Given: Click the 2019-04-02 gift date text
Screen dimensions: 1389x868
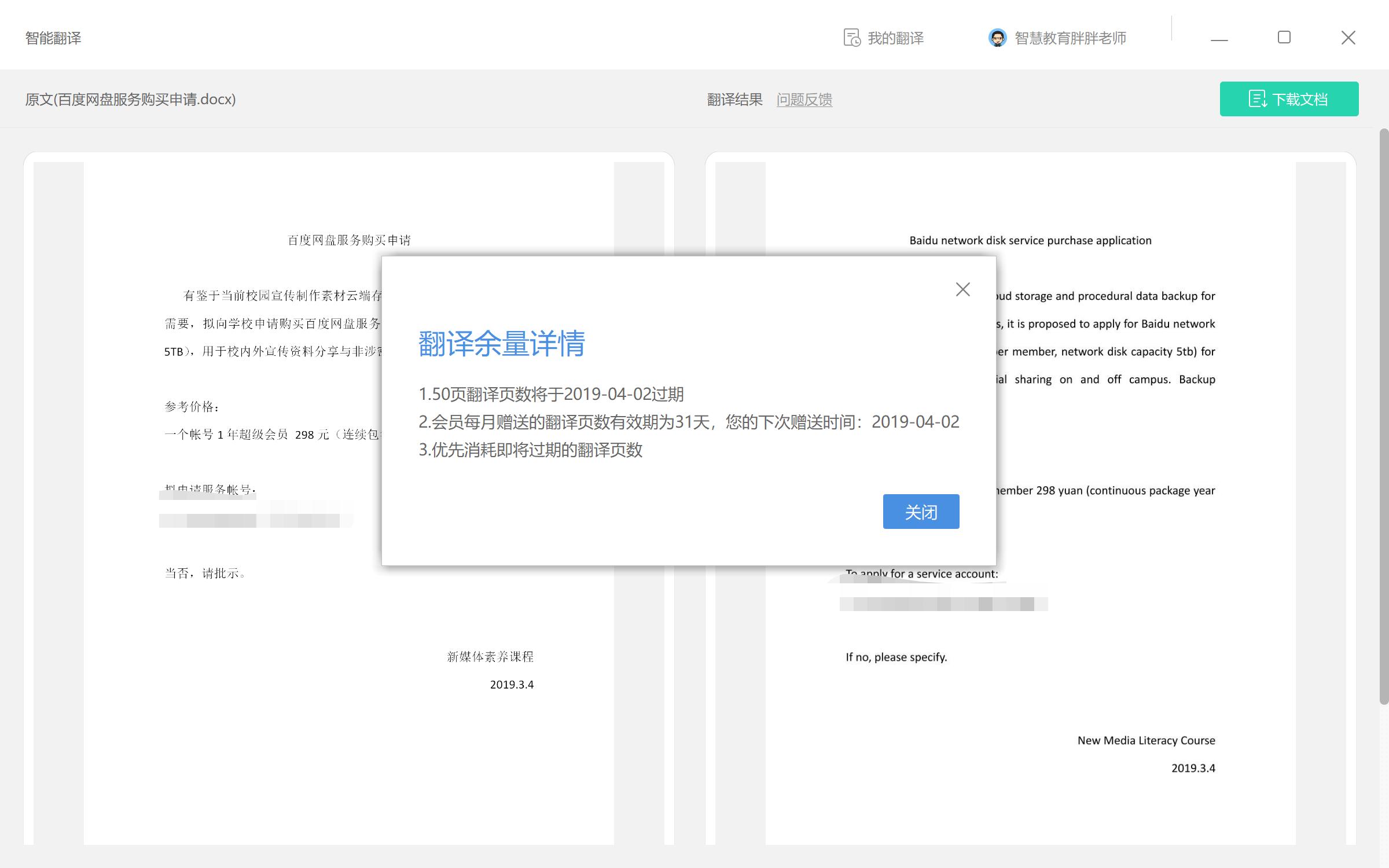Looking at the screenshot, I should coord(915,422).
